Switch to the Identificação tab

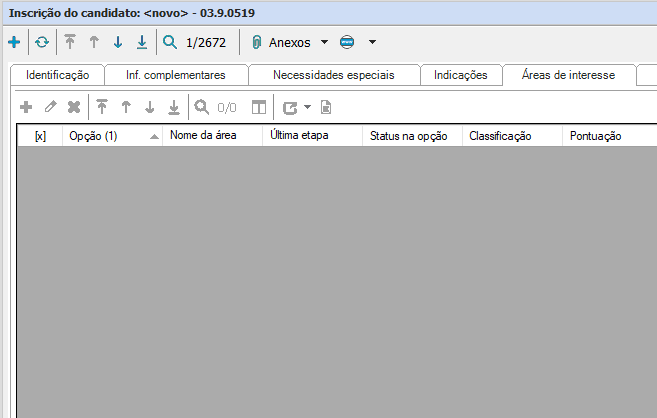coord(57,75)
